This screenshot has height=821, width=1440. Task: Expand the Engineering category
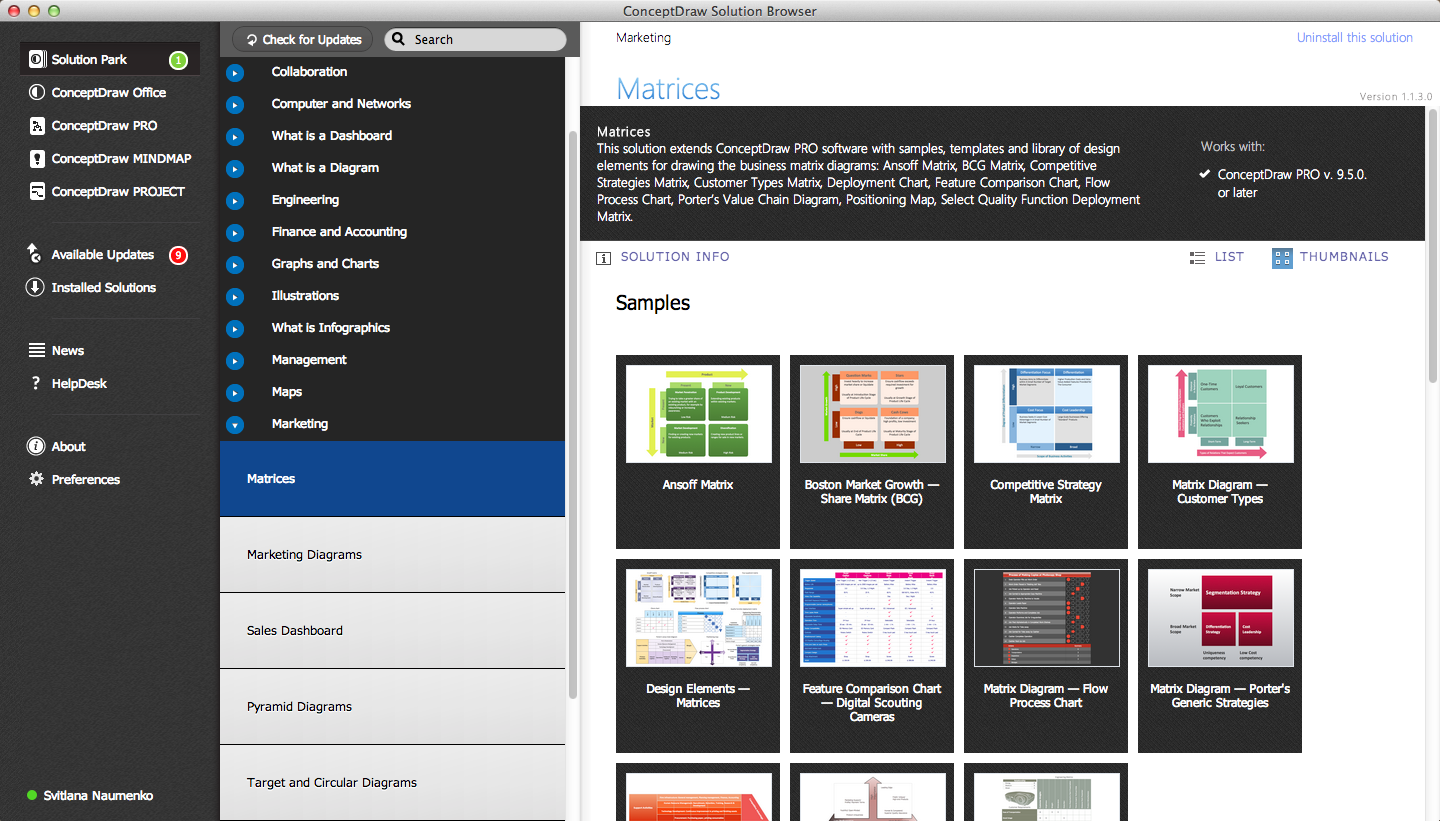pyautogui.click(x=235, y=201)
